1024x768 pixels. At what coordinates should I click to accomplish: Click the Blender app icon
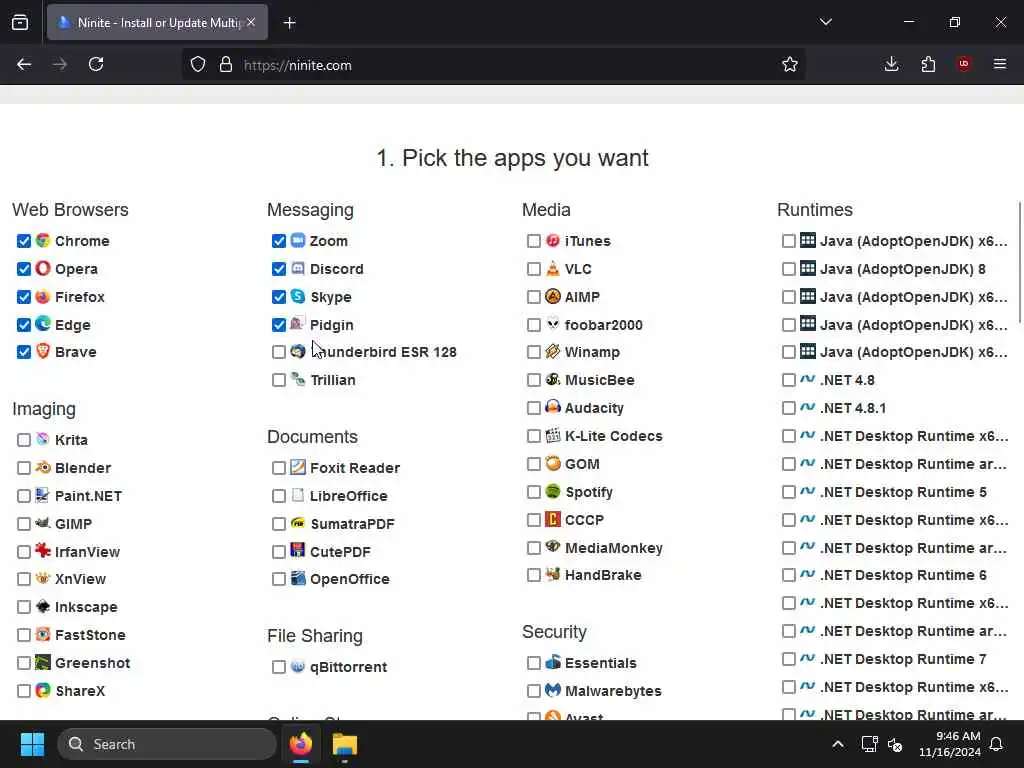pos(43,468)
